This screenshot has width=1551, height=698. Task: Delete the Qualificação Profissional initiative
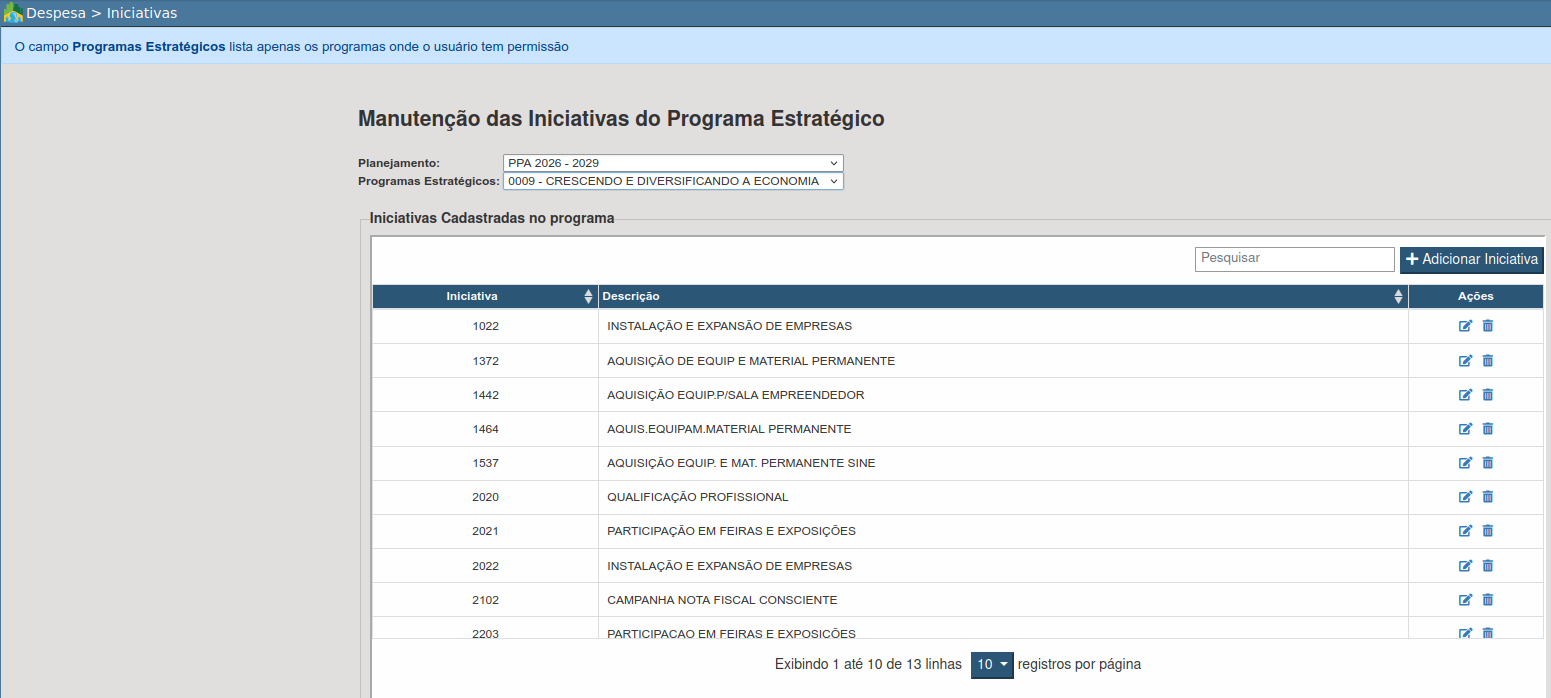pos(1487,497)
